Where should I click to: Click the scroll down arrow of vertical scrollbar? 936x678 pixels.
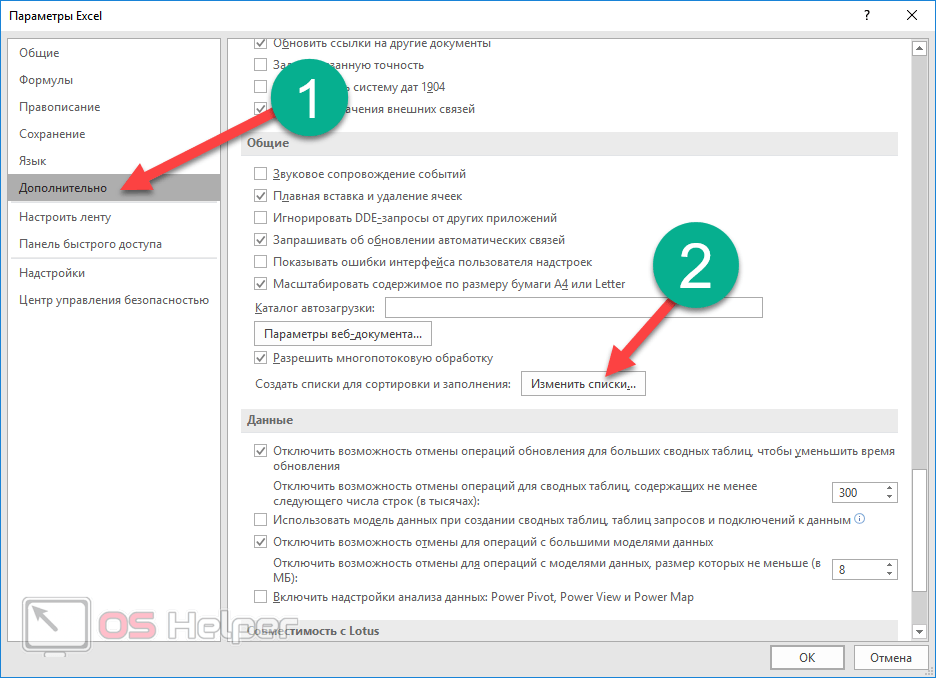tap(919, 633)
